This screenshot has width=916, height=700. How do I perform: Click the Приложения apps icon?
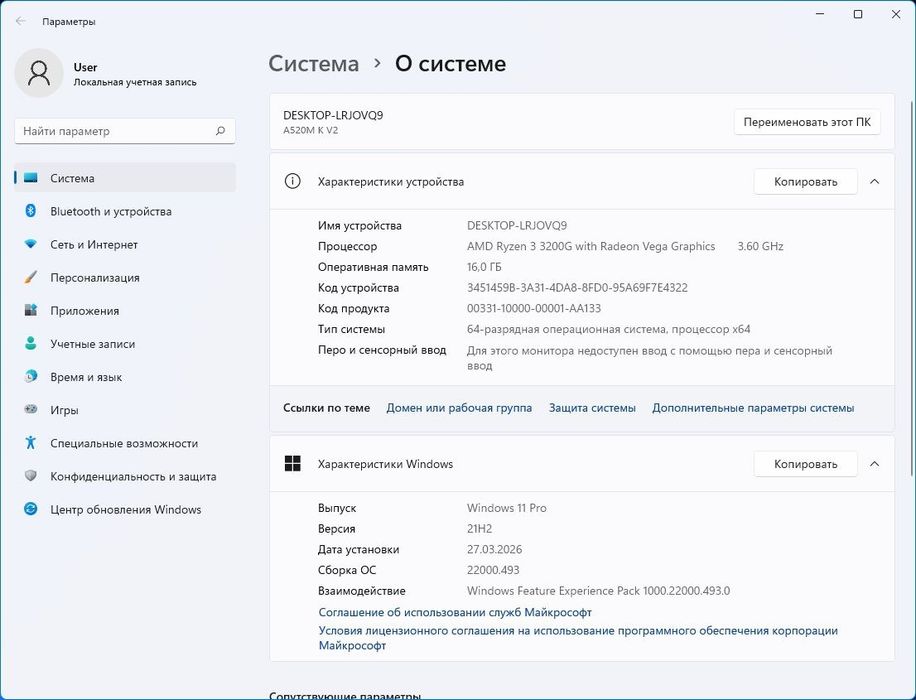point(31,310)
